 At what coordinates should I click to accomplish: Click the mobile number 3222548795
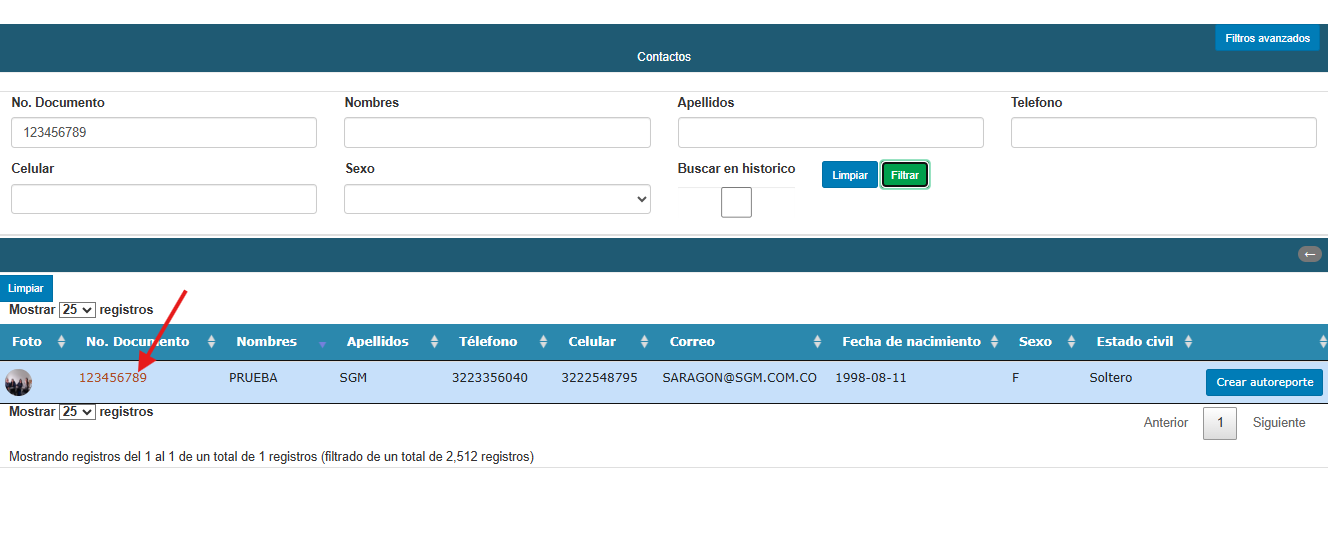(x=599, y=378)
